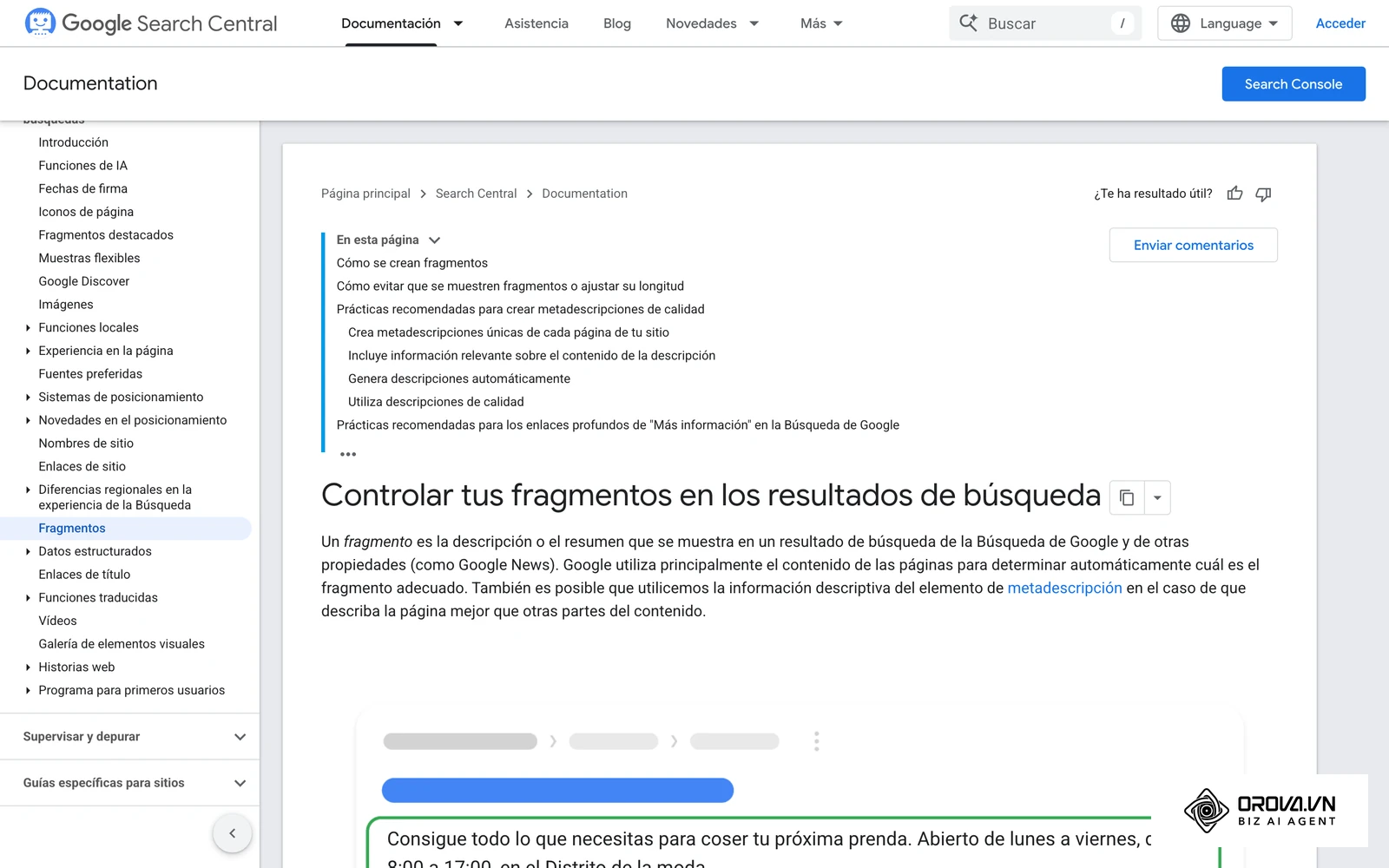
Task: Expand Datos estructurados tree item
Action: [x=28, y=551]
